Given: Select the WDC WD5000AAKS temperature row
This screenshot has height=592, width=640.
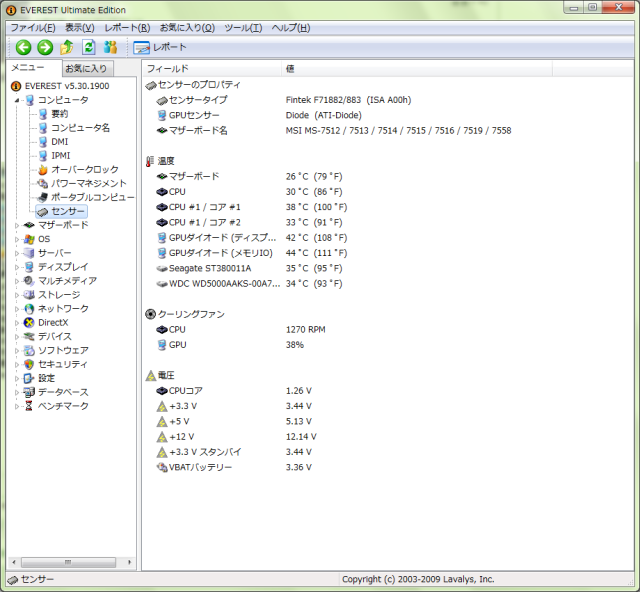Looking at the screenshot, I should (249, 284).
